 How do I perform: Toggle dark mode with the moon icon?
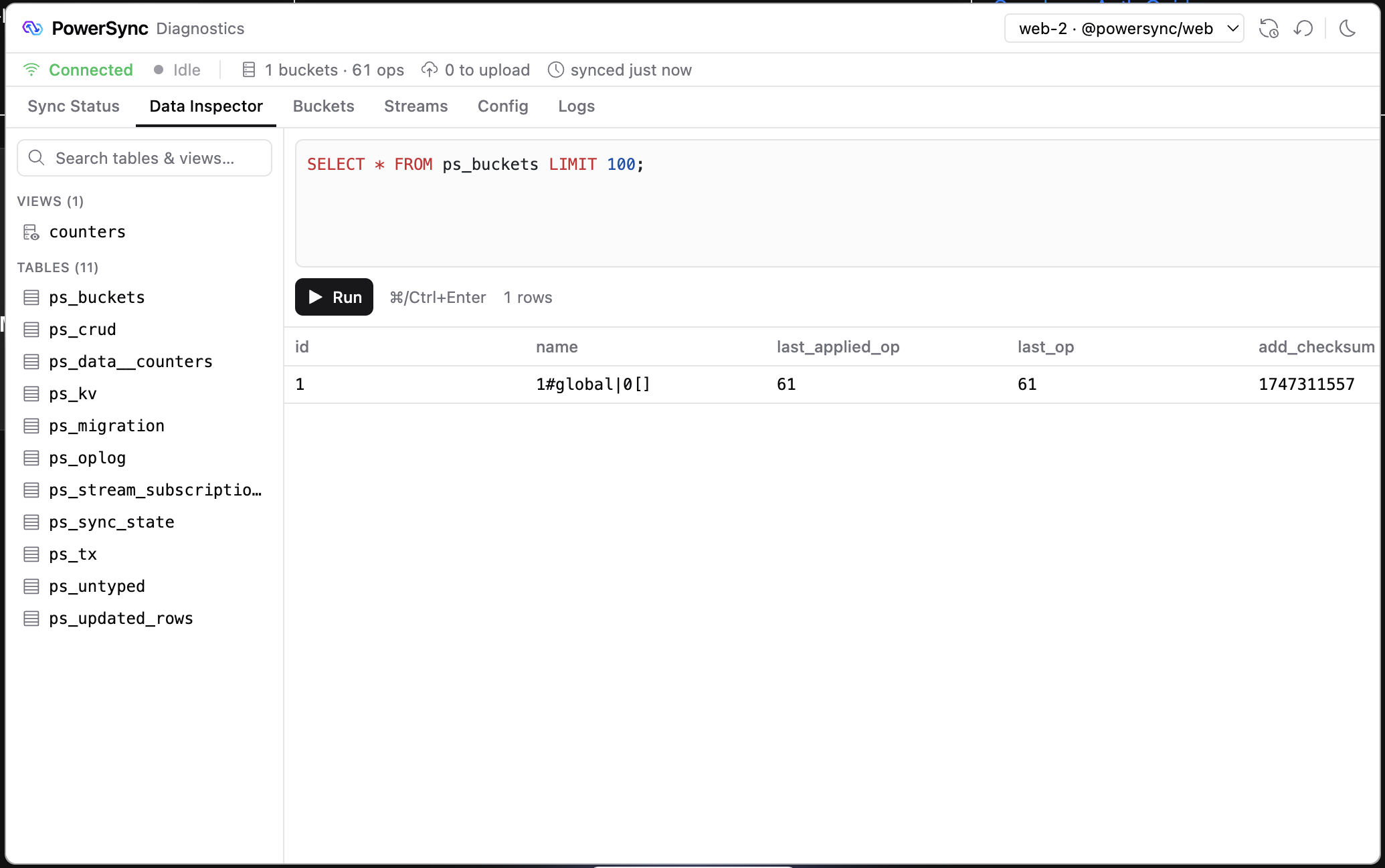(x=1348, y=29)
